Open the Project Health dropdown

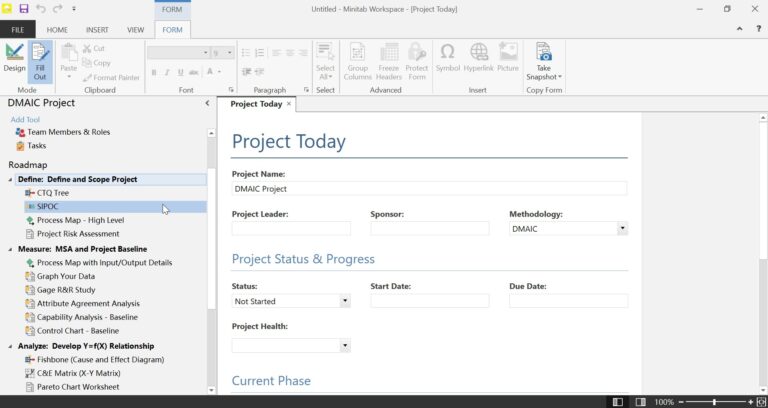[x=345, y=345]
